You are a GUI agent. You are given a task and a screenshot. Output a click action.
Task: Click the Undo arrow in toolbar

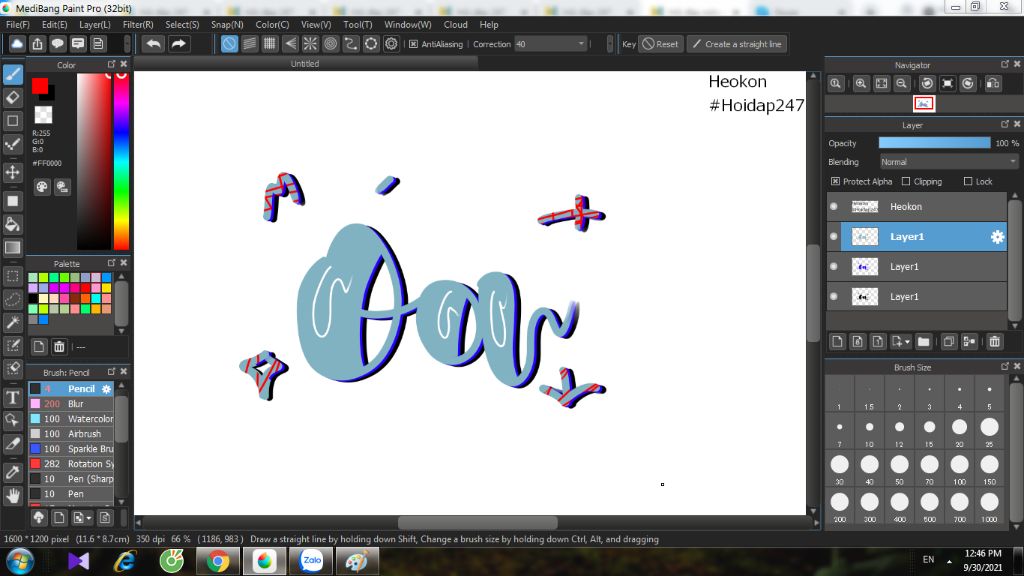pyautogui.click(x=153, y=44)
